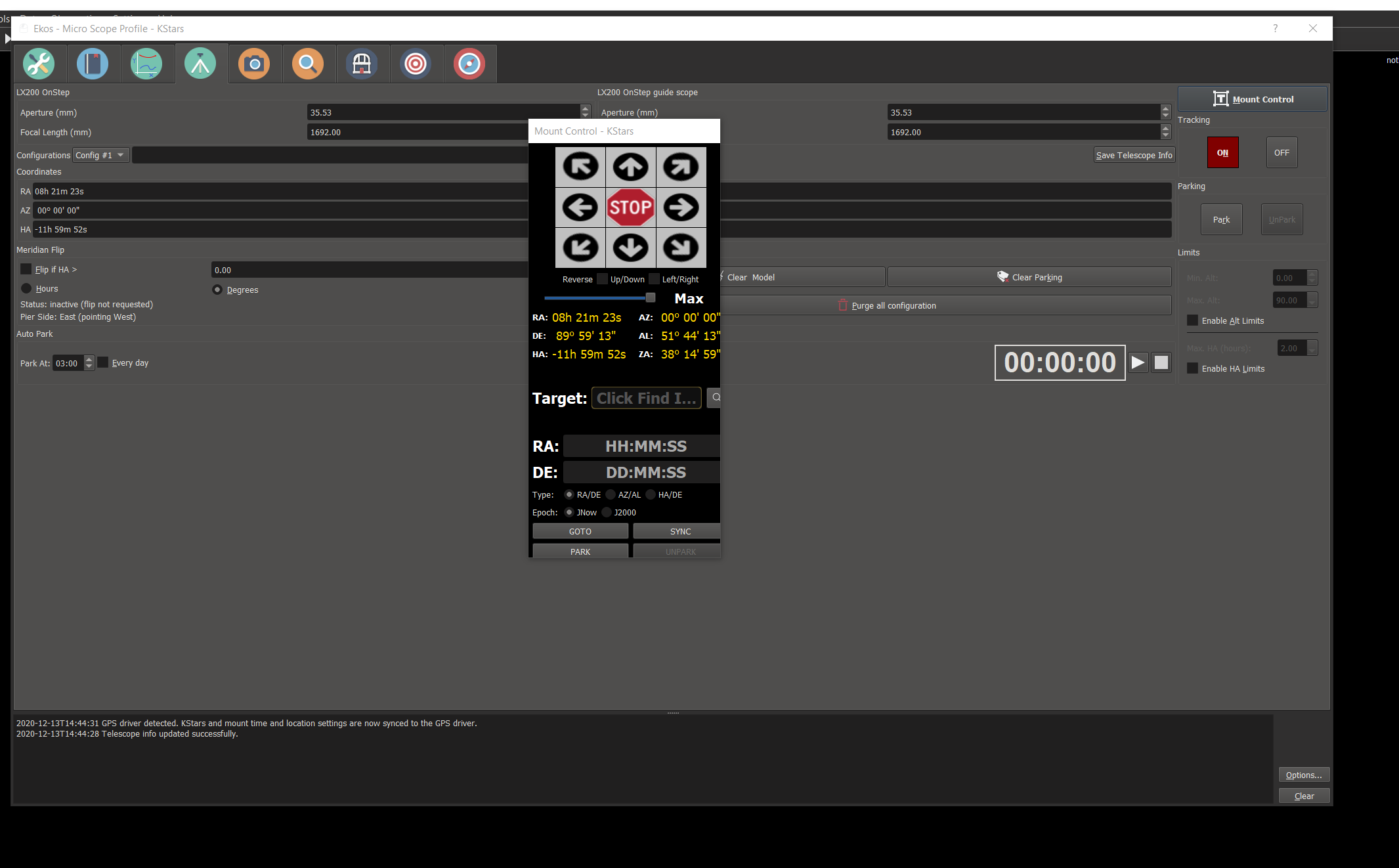Click the GOTO button
This screenshot has height=868, width=1399.
(580, 531)
